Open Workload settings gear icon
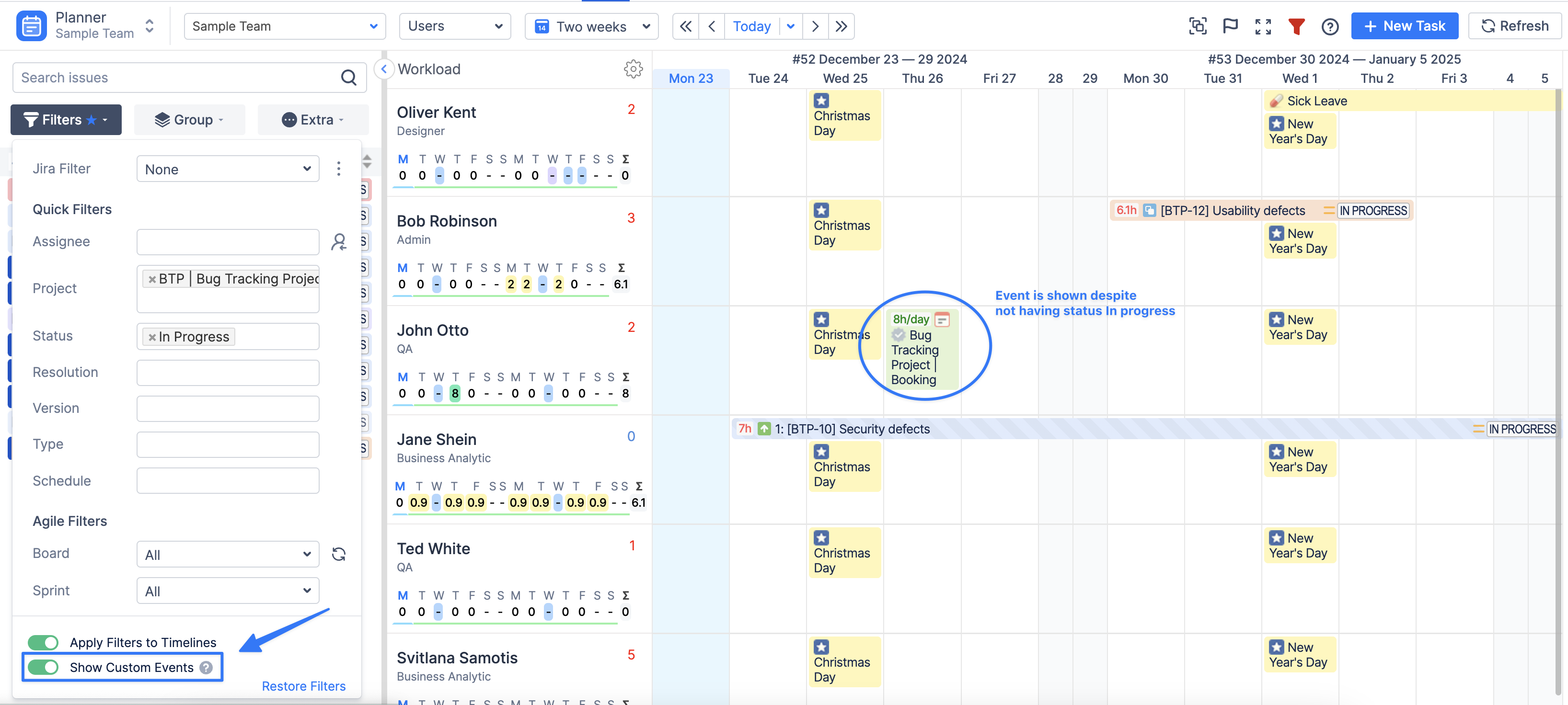The height and width of the screenshot is (705, 1568). 633,69
